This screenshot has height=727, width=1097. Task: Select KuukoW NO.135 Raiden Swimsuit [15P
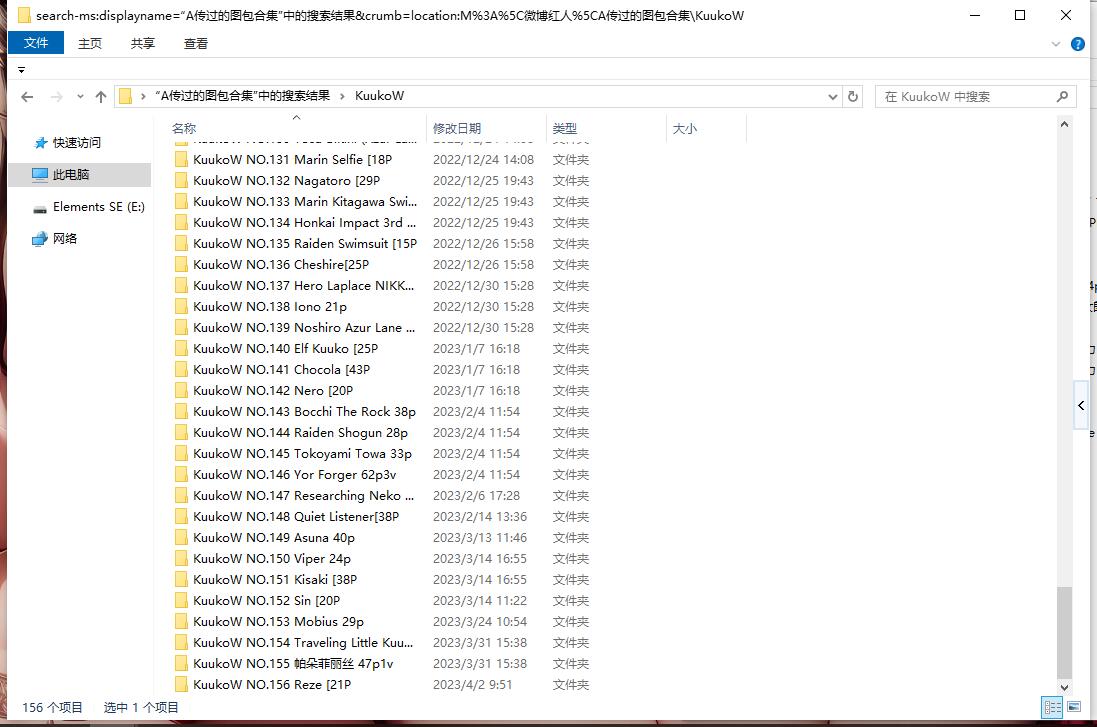305,243
